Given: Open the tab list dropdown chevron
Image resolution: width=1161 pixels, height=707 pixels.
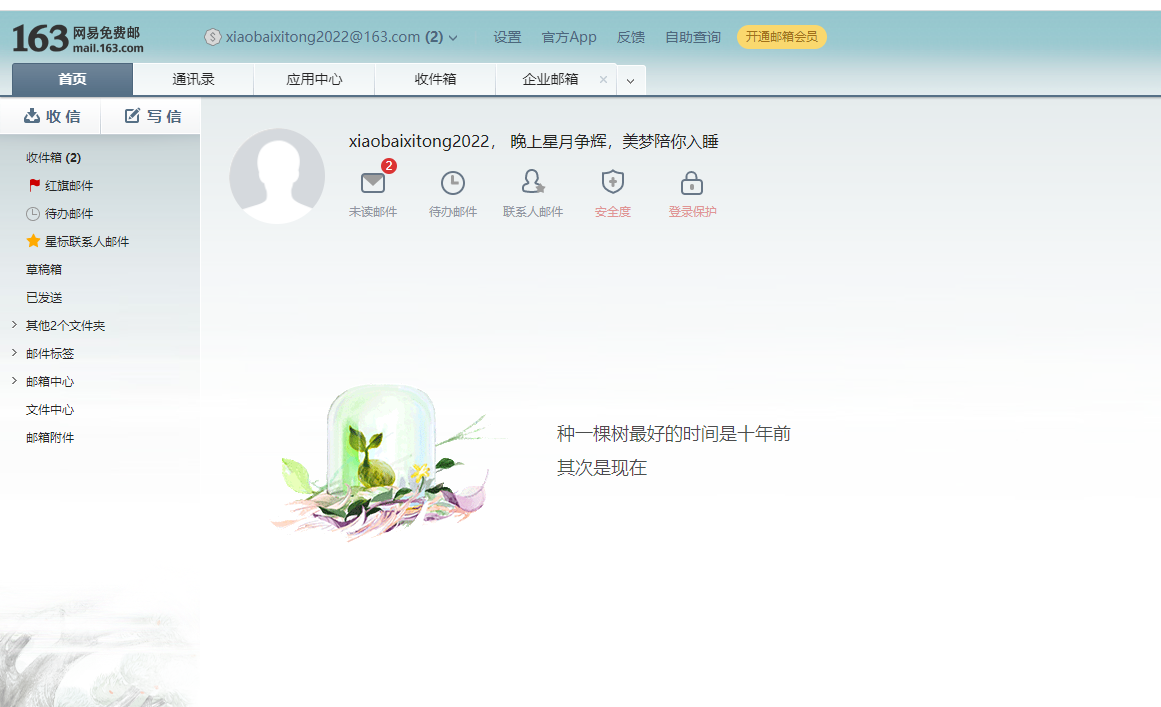Looking at the screenshot, I should pyautogui.click(x=631, y=80).
